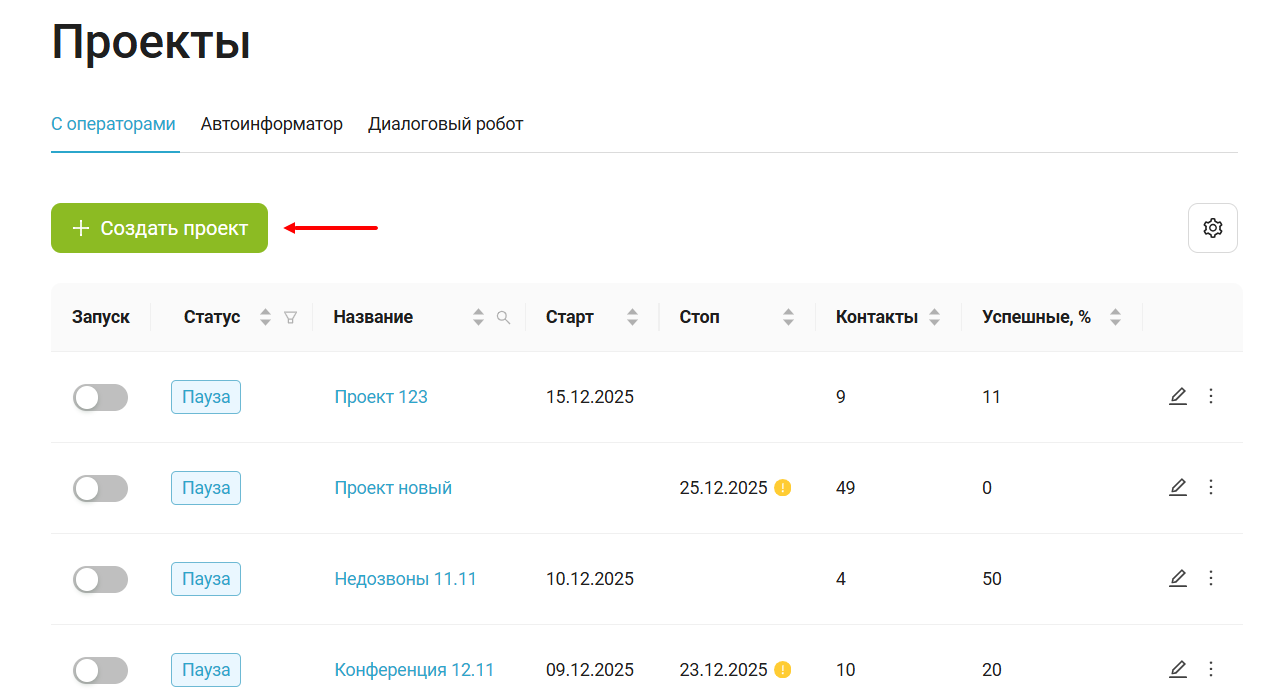Click the search icon in Название column
Viewport: 1287px width, 694px height.
point(504,317)
